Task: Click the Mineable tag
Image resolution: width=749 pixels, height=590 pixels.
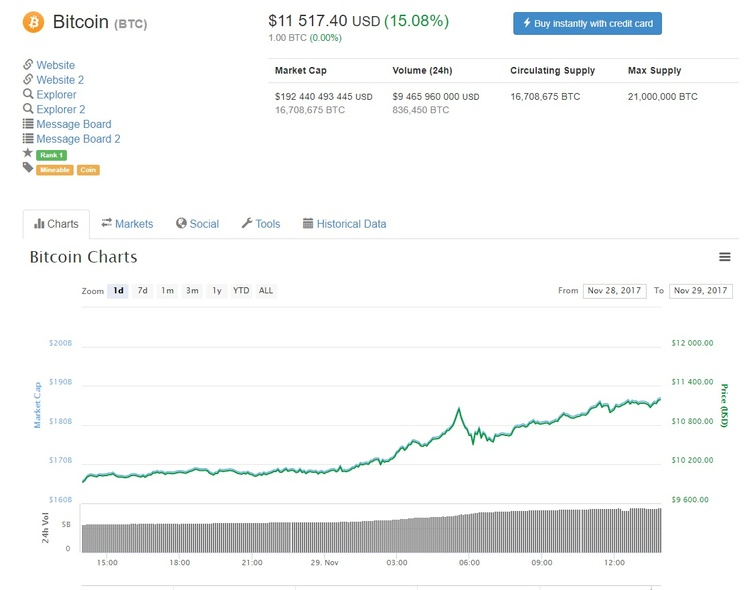Action: [55, 170]
